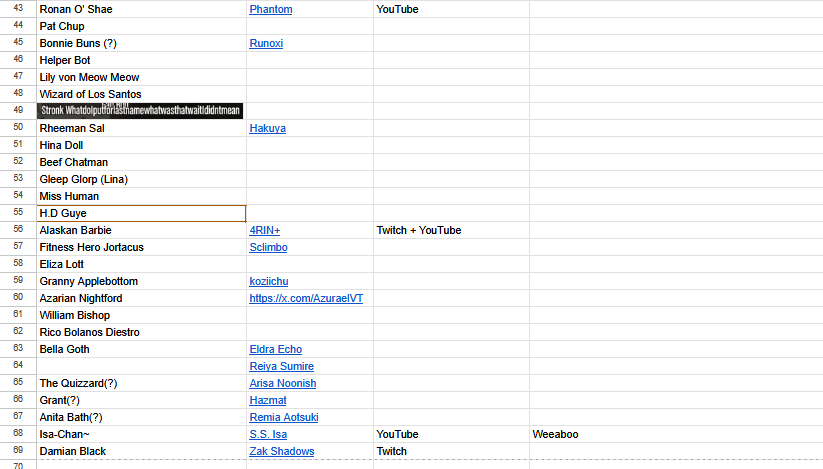The width and height of the screenshot is (823, 469).
Task: Select the Rico Bolanos Diestro cell
Action: coord(141,332)
